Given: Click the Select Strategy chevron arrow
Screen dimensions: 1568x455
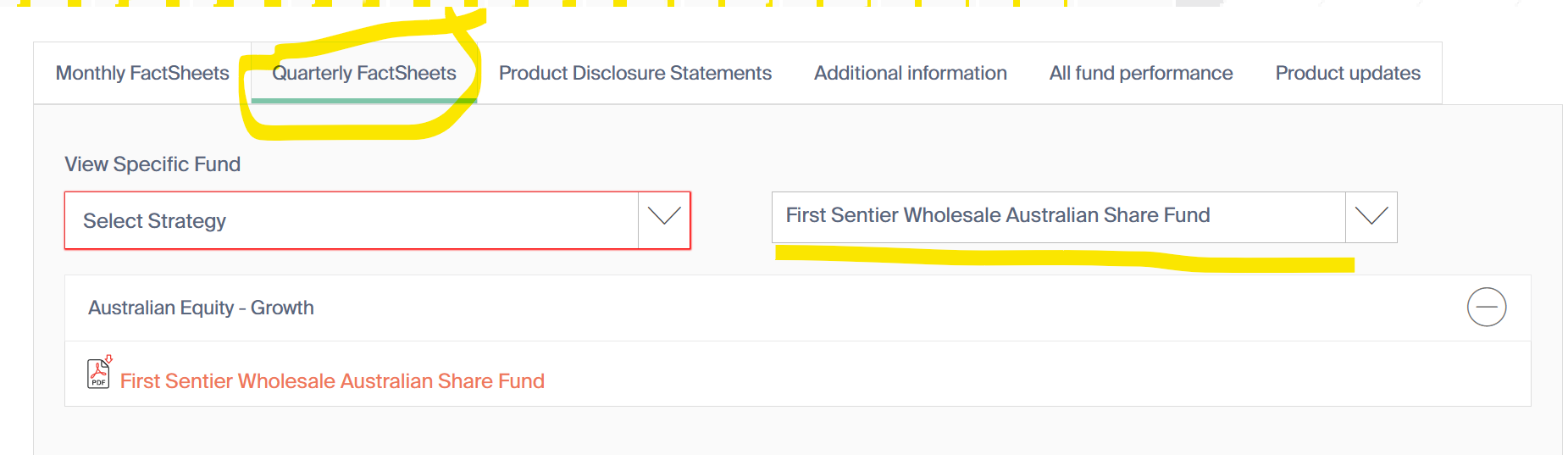Looking at the screenshot, I should [x=664, y=217].
